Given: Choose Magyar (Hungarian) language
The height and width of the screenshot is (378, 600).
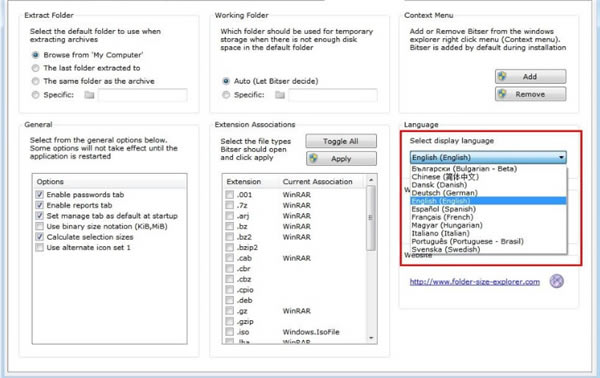Looking at the screenshot, I should (x=488, y=225).
